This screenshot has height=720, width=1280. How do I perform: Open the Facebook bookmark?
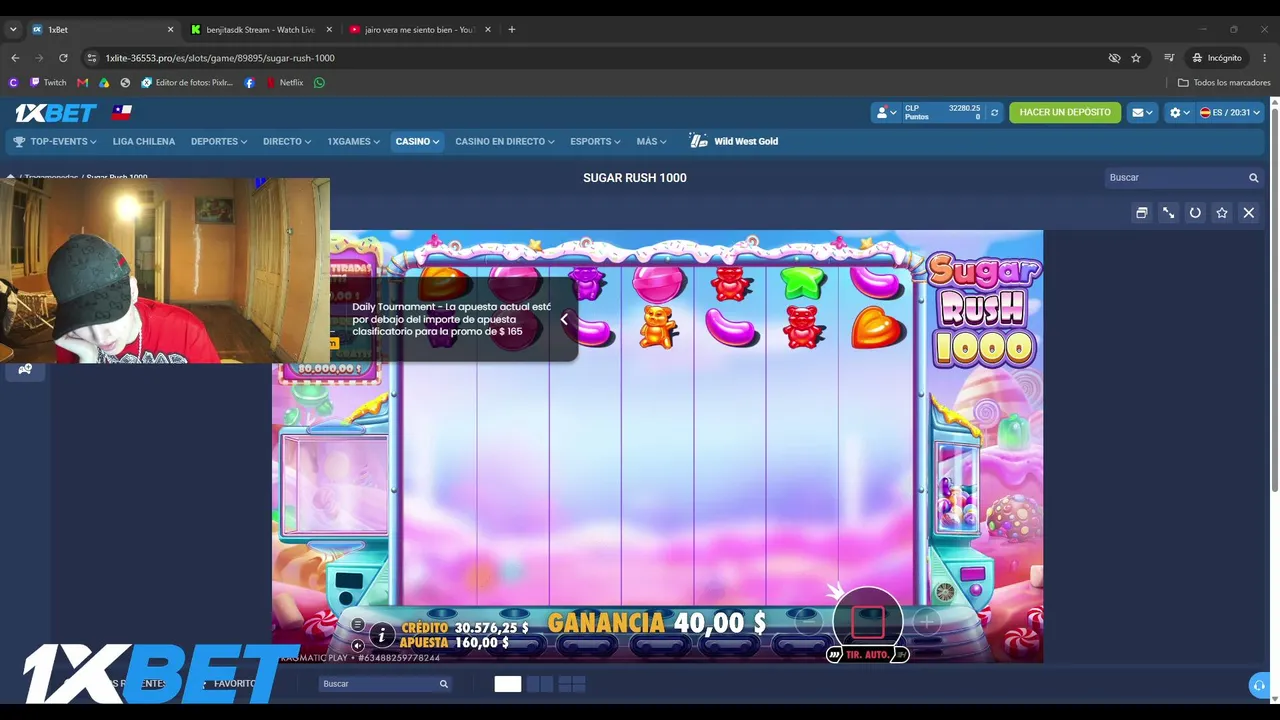pos(249,83)
